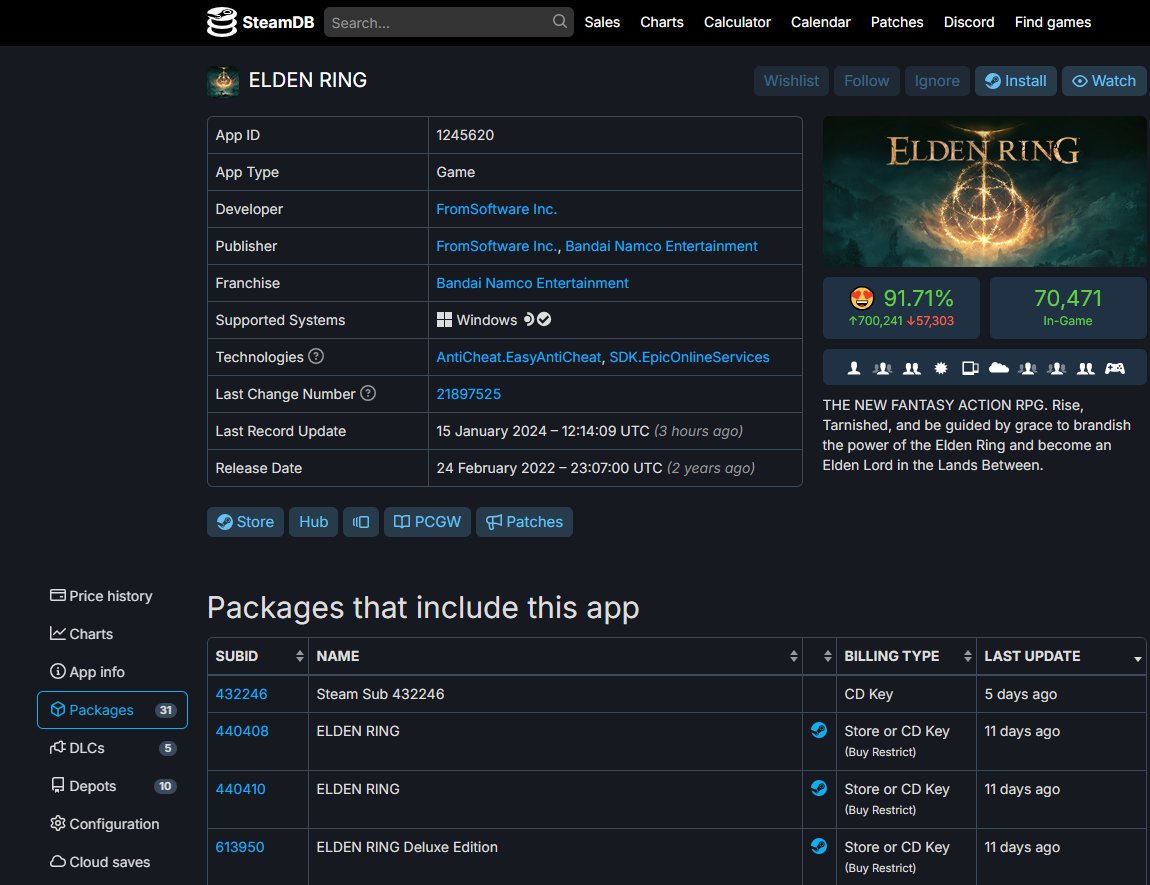1150x885 pixels.
Task: Sort by the unlabeled store icon column
Action: (819, 656)
